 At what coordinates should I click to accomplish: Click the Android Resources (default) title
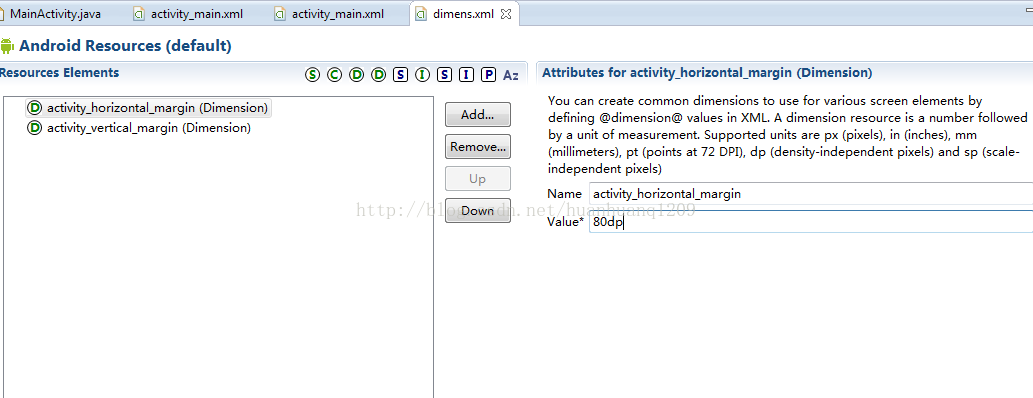click(x=125, y=46)
